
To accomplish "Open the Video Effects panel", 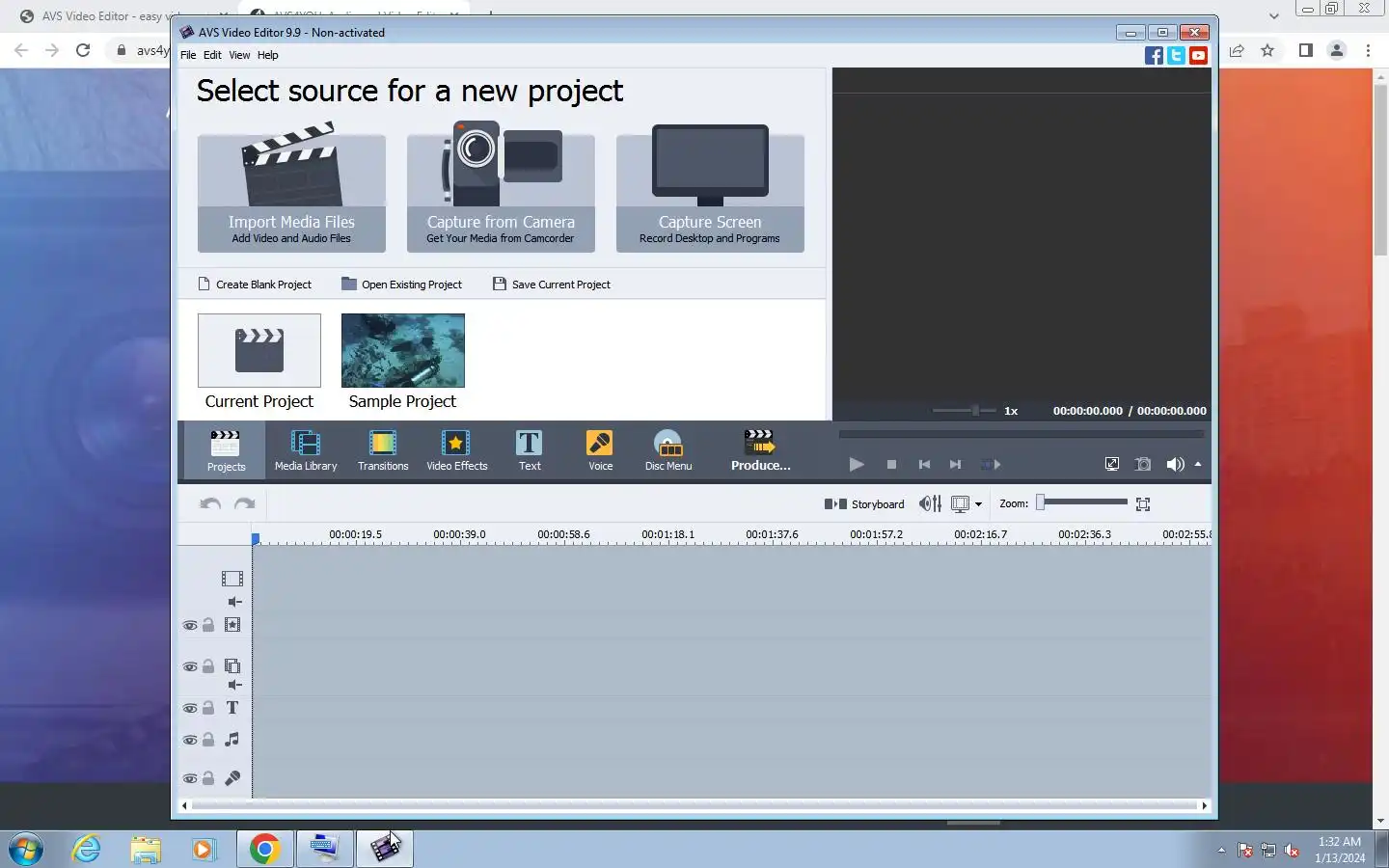I will click(x=457, y=450).
